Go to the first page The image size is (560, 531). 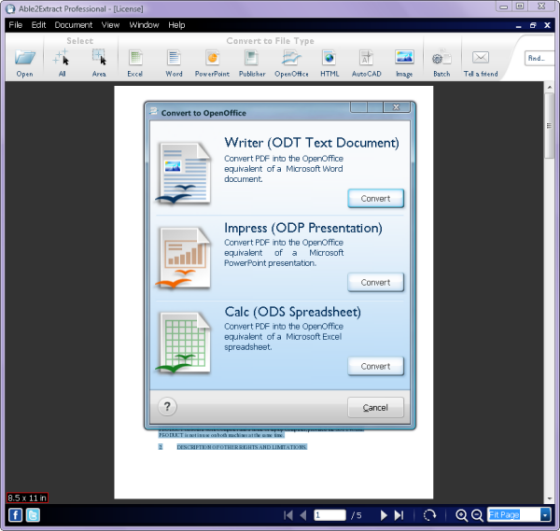(288, 515)
